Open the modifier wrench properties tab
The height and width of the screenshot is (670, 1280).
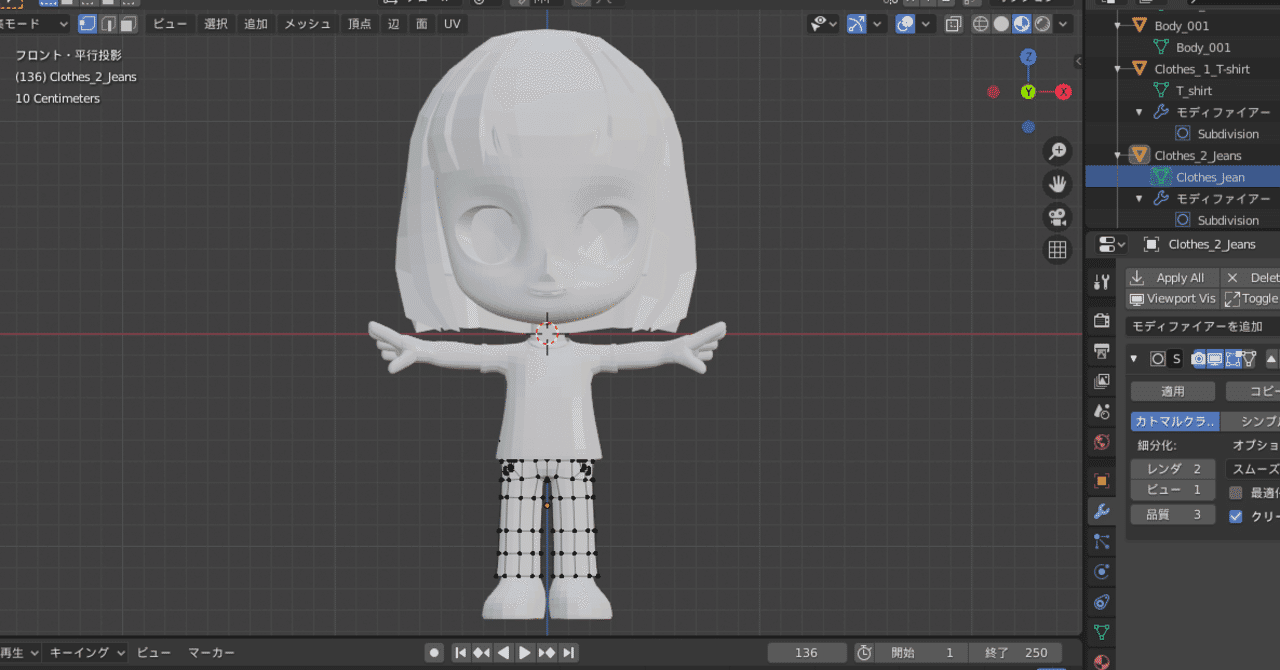1101,511
